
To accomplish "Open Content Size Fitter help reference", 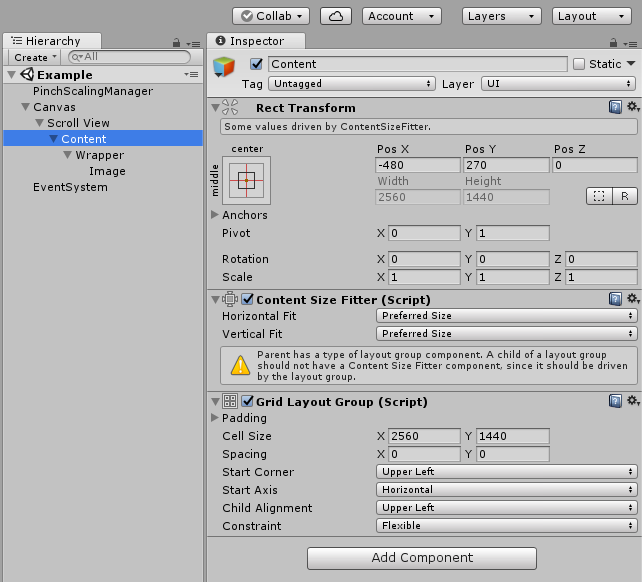I will [x=615, y=299].
